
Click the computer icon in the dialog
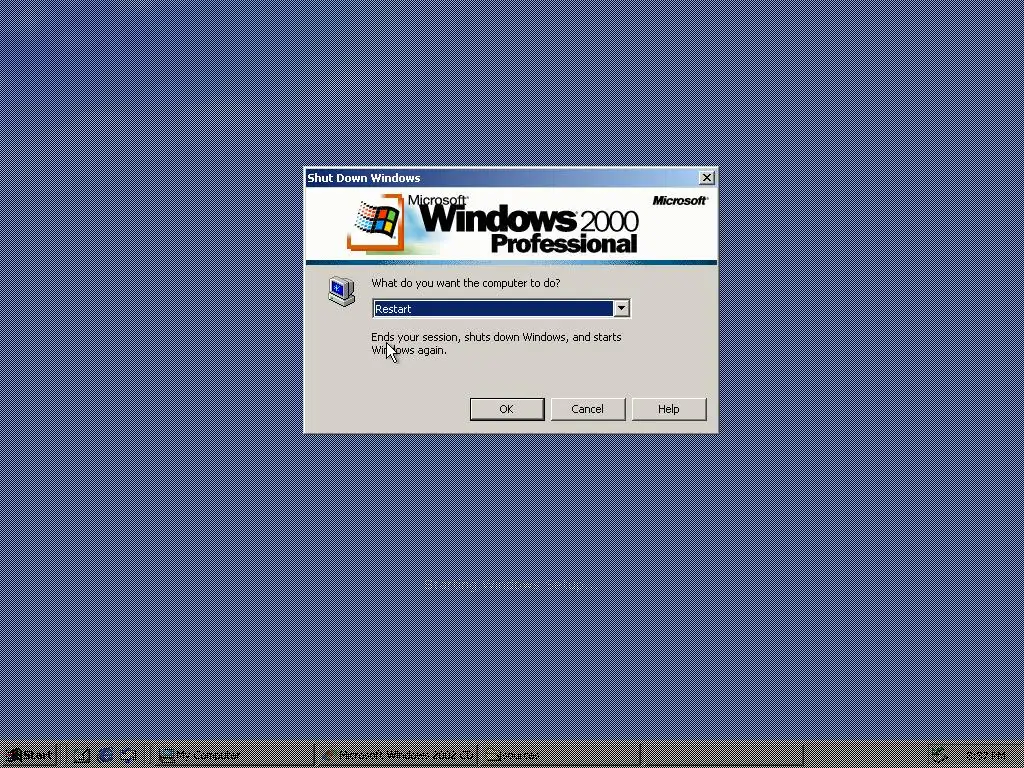click(342, 291)
